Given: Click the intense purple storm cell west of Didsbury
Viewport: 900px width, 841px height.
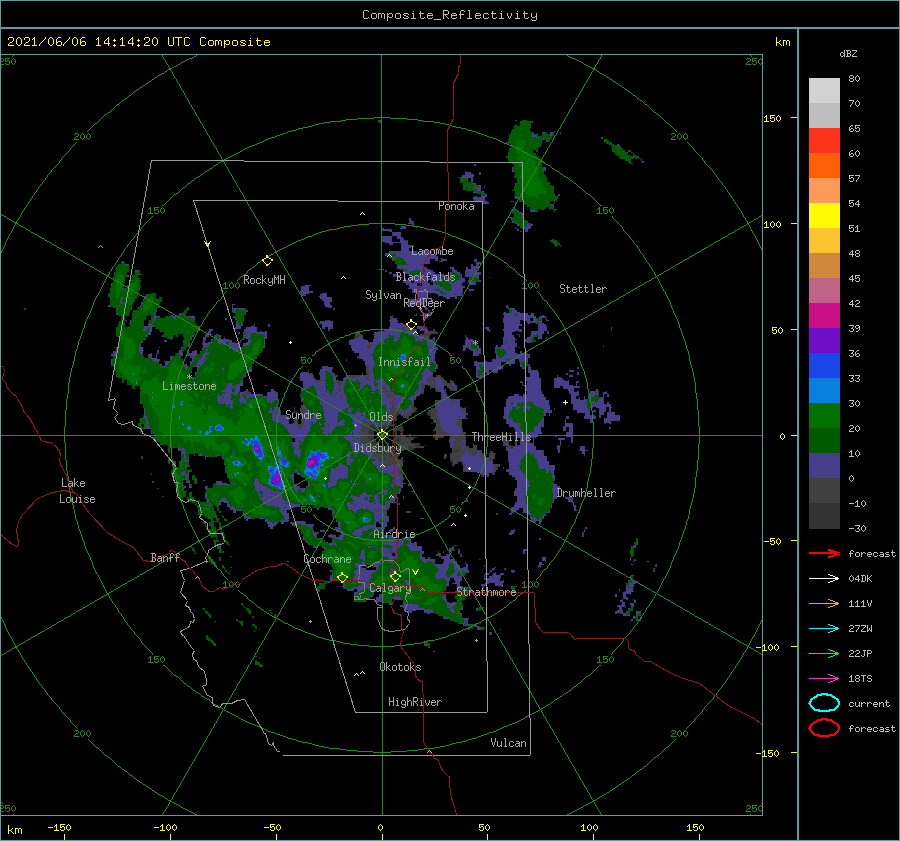Looking at the screenshot, I should 314,461.
